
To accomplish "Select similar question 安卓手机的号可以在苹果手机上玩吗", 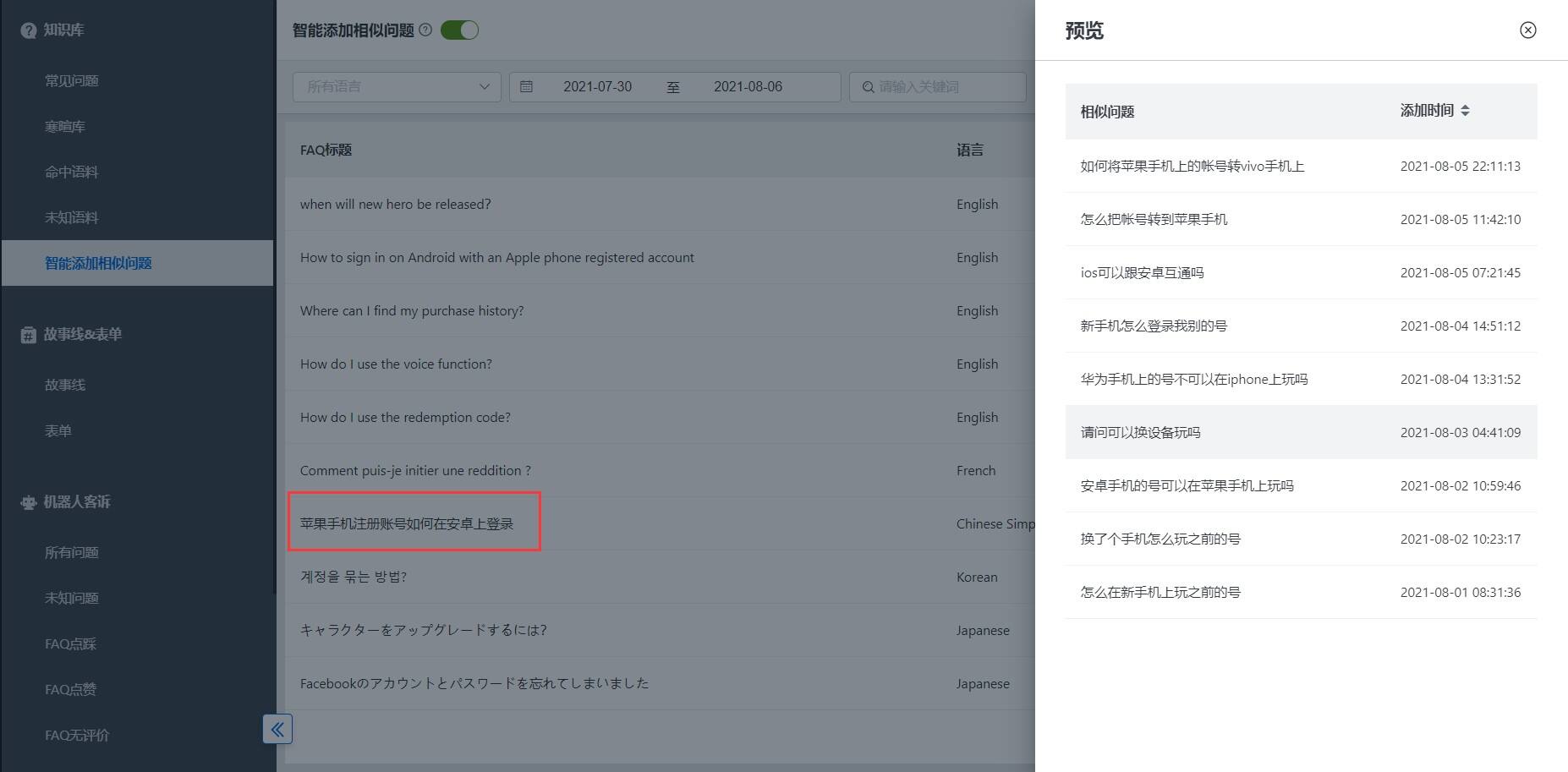I will click(x=1187, y=486).
